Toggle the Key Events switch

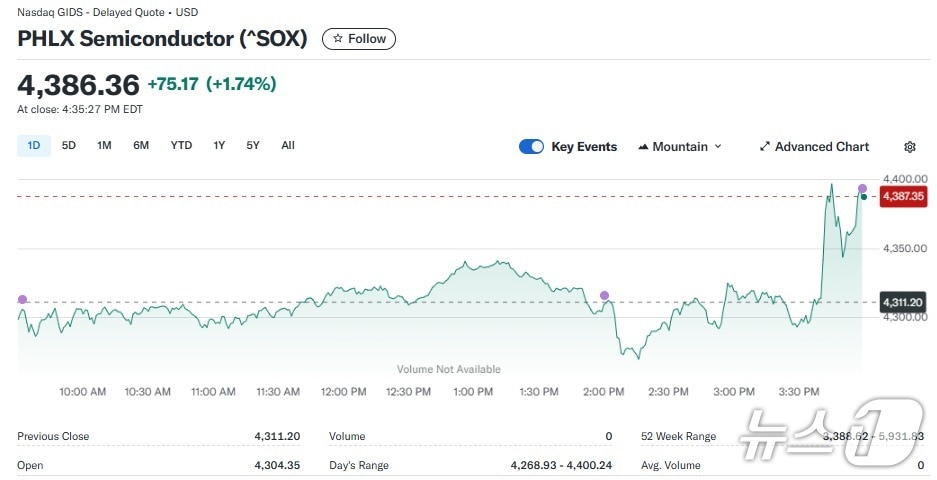click(531, 147)
